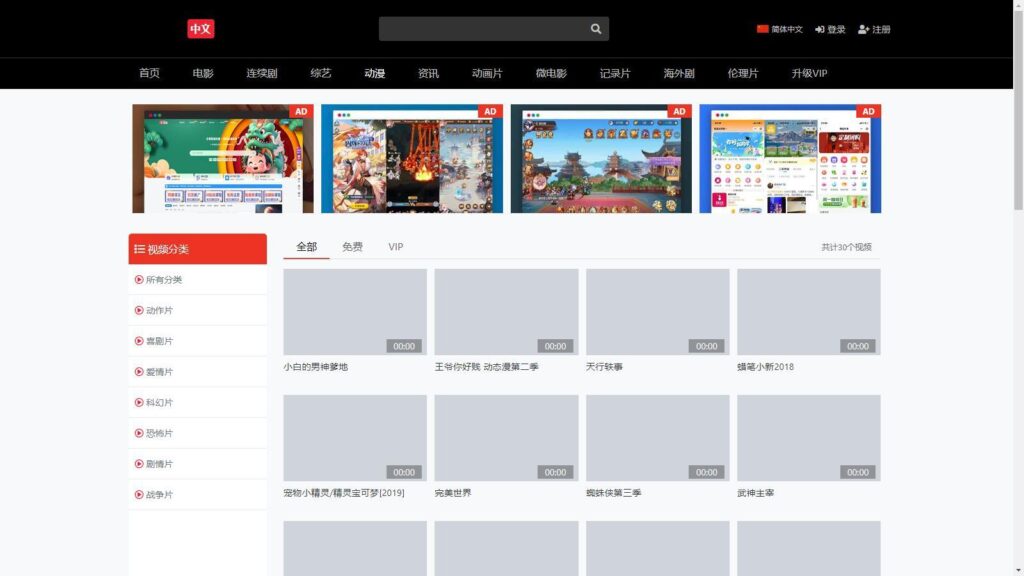Screen dimensions: 1024x576
Task: Click inside the search input box
Action: (x=480, y=28)
